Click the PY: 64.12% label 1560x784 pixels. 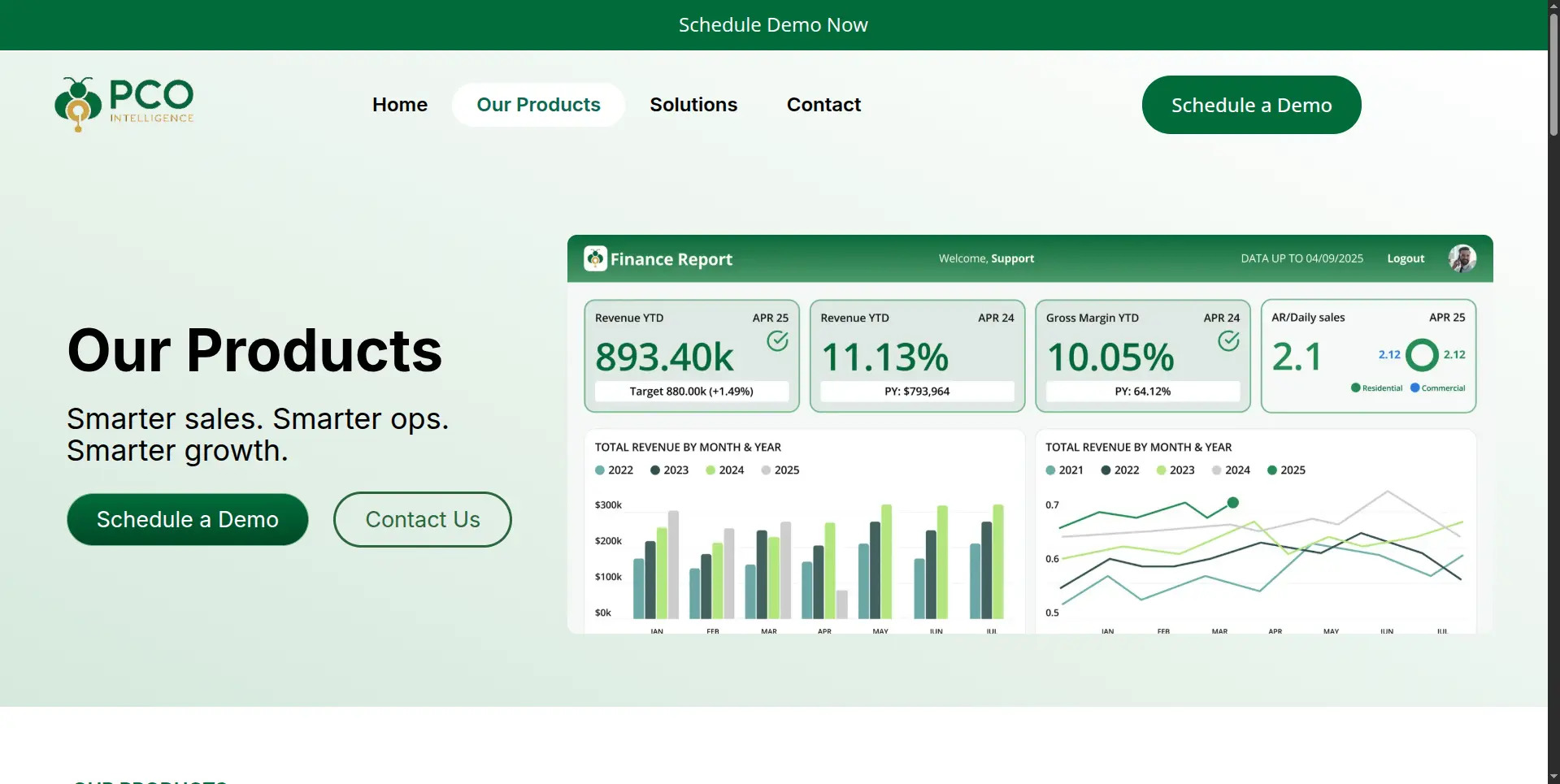1142,392
